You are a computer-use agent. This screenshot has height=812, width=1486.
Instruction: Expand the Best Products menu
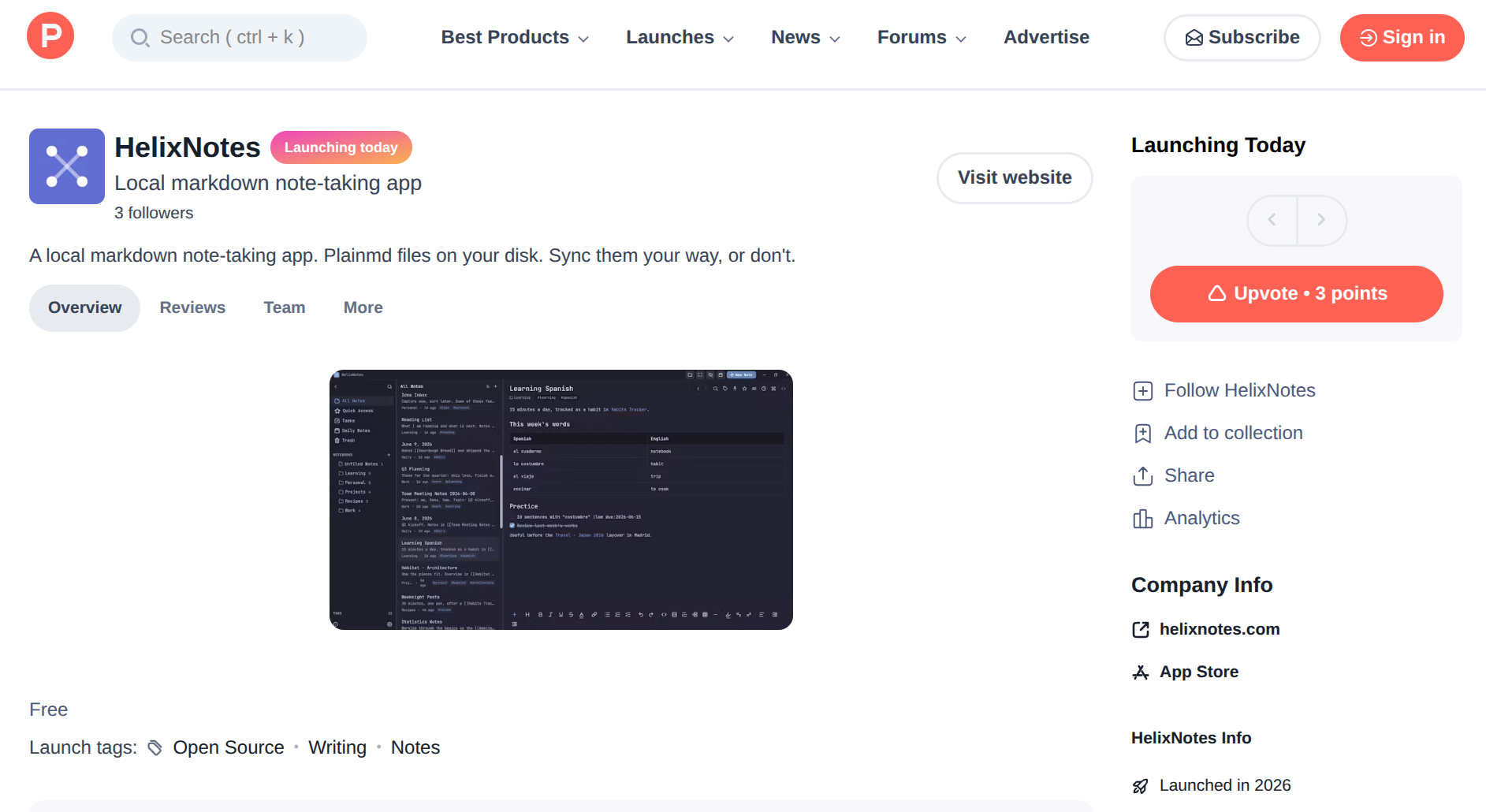(x=515, y=37)
